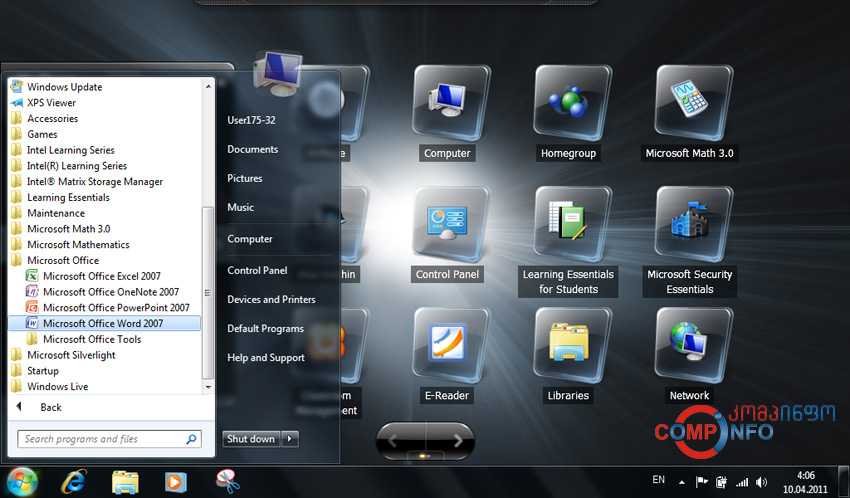The width and height of the screenshot is (850, 498).
Task: Show hidden tray icons arrow
Action: pyautogui.click(x=682, y=482)
